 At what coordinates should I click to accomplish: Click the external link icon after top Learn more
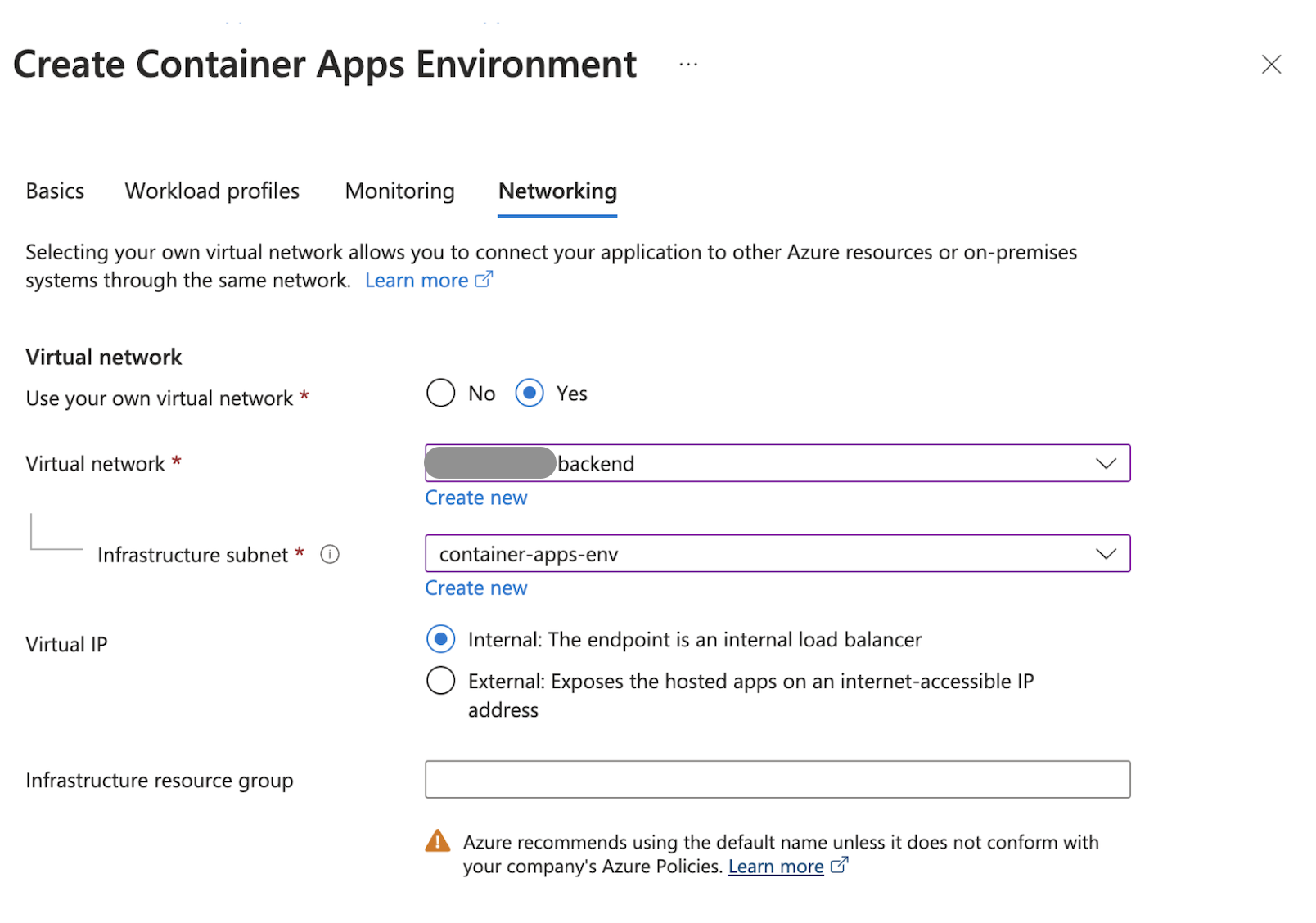click(484, 280)
